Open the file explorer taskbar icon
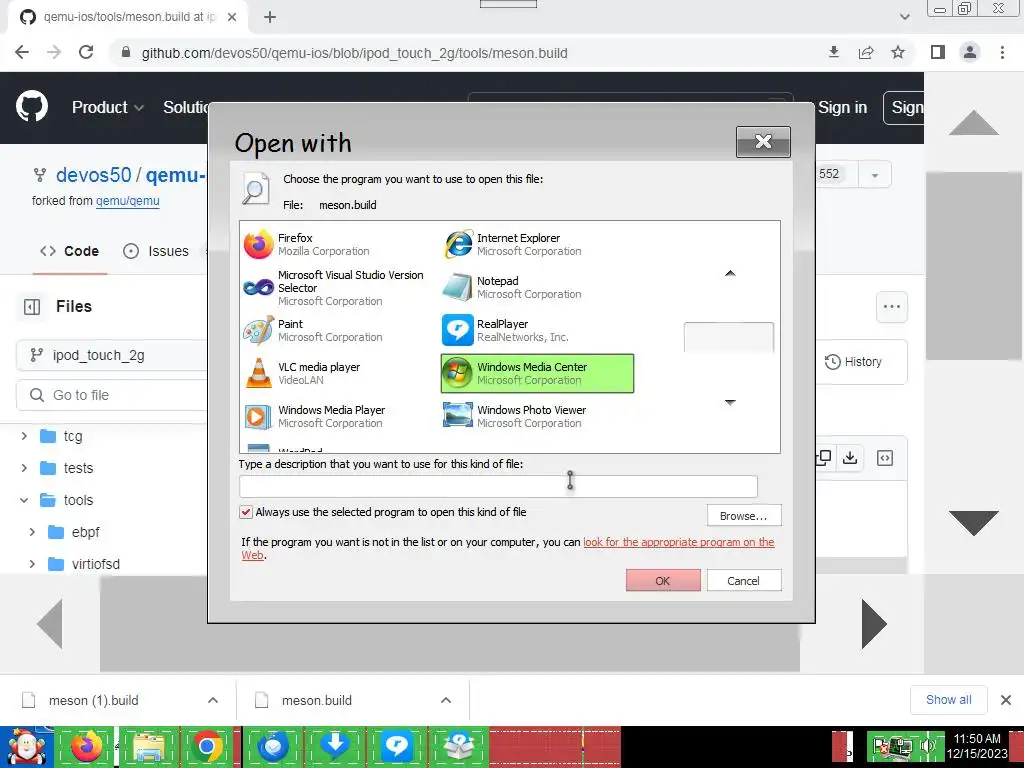 click(148, 746)
